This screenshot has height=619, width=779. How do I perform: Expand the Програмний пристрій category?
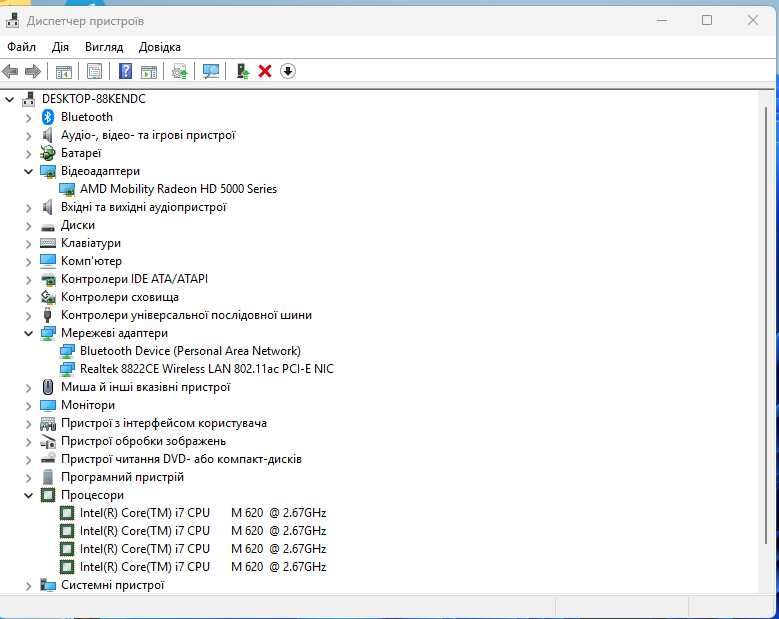pyautogui.click(x=28, y=478)
